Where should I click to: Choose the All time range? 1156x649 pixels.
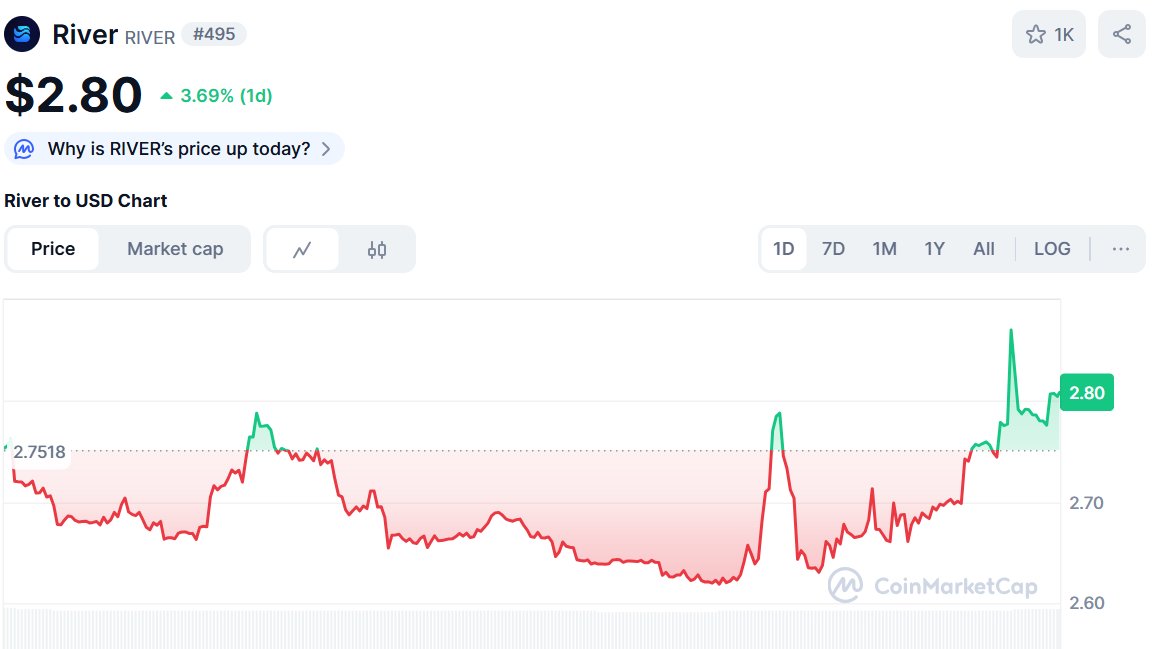point(984,249)
